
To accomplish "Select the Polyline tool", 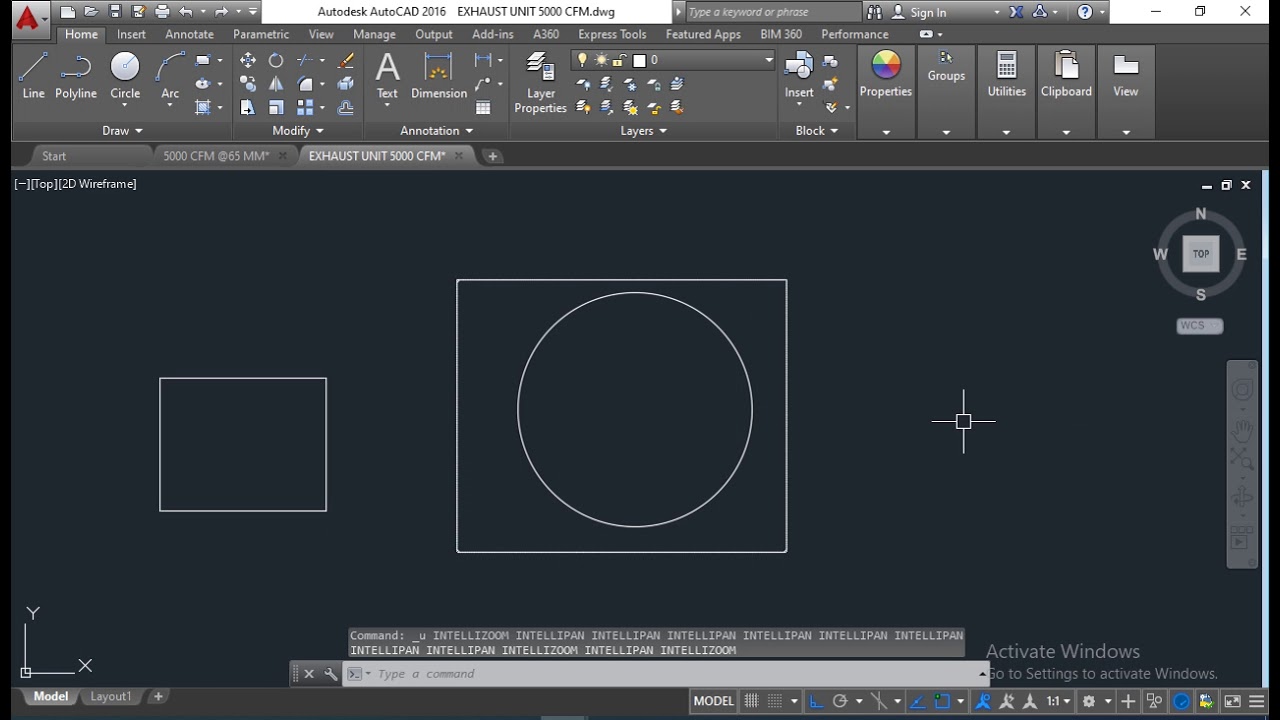I will (x=76, y=75).
